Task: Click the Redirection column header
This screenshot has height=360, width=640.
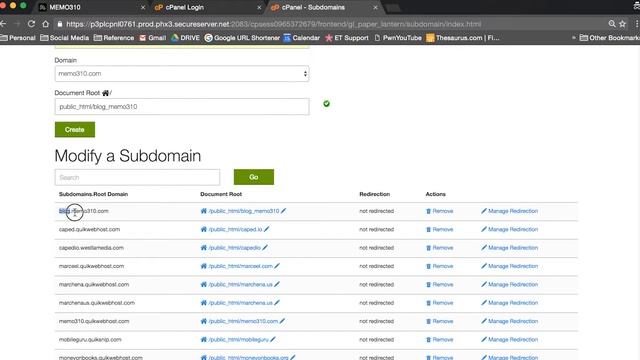Action: (375, 194)
